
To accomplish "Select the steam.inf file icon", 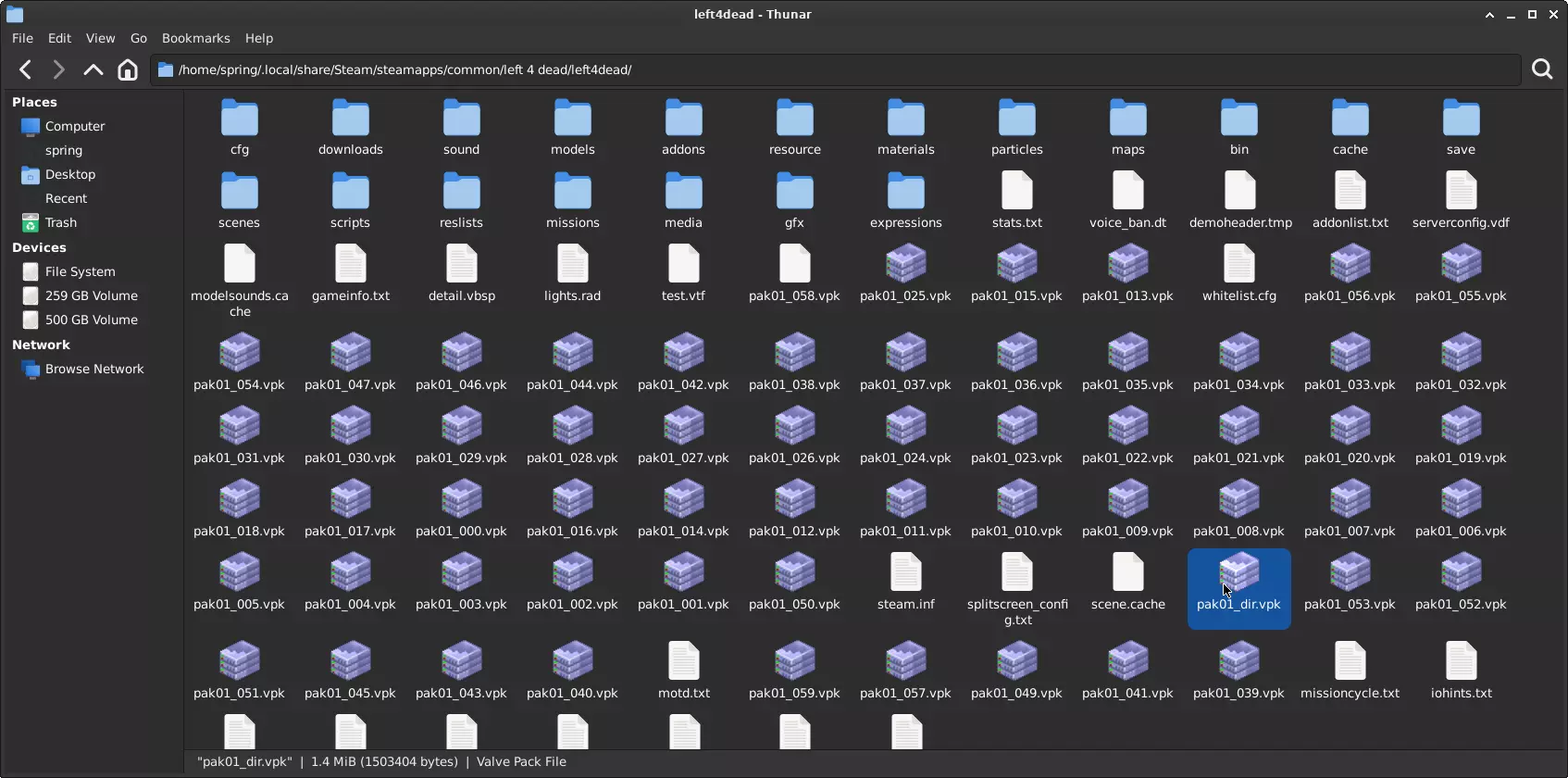I will point(906,572).
